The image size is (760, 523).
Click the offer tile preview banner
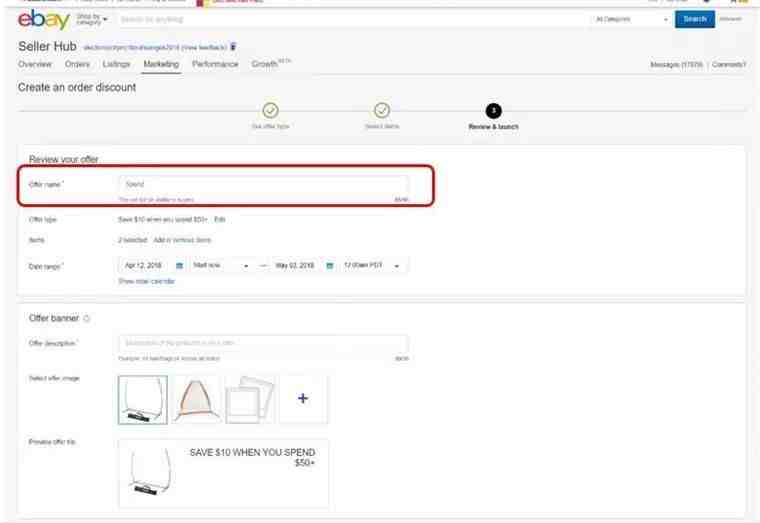pyautogui.click(x=223, y=473)
